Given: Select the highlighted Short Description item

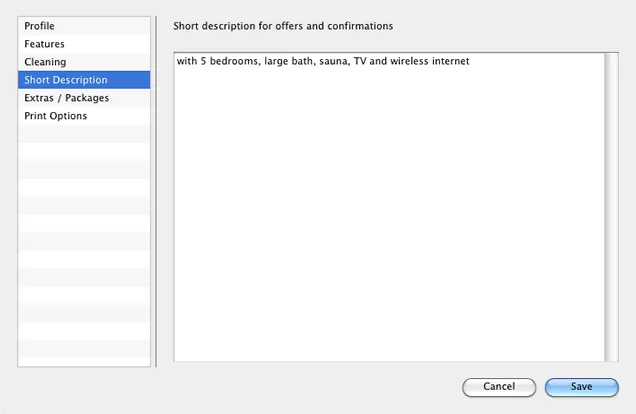Looking at the screenshot, I should tap(84, 80).
